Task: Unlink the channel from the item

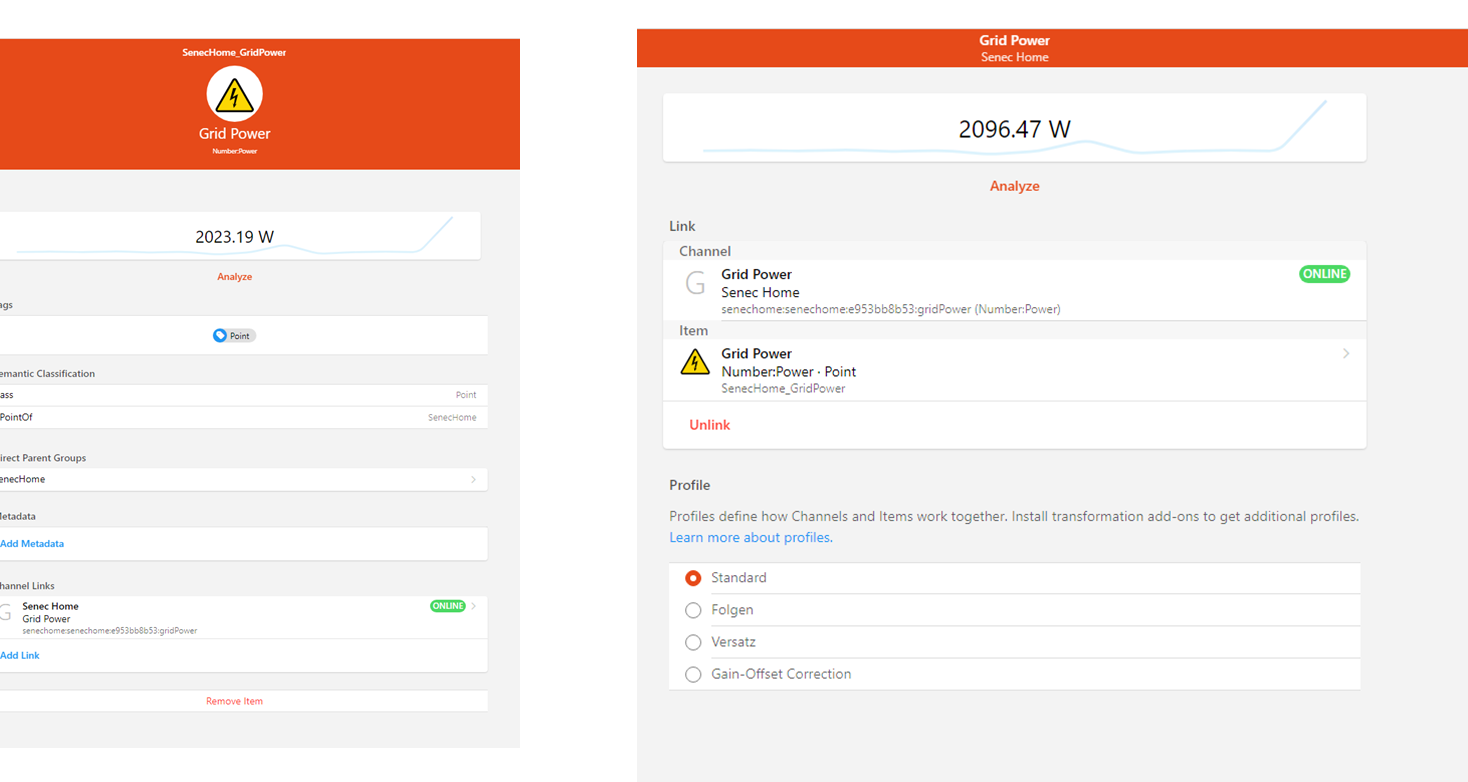Action: pos(710,425)
